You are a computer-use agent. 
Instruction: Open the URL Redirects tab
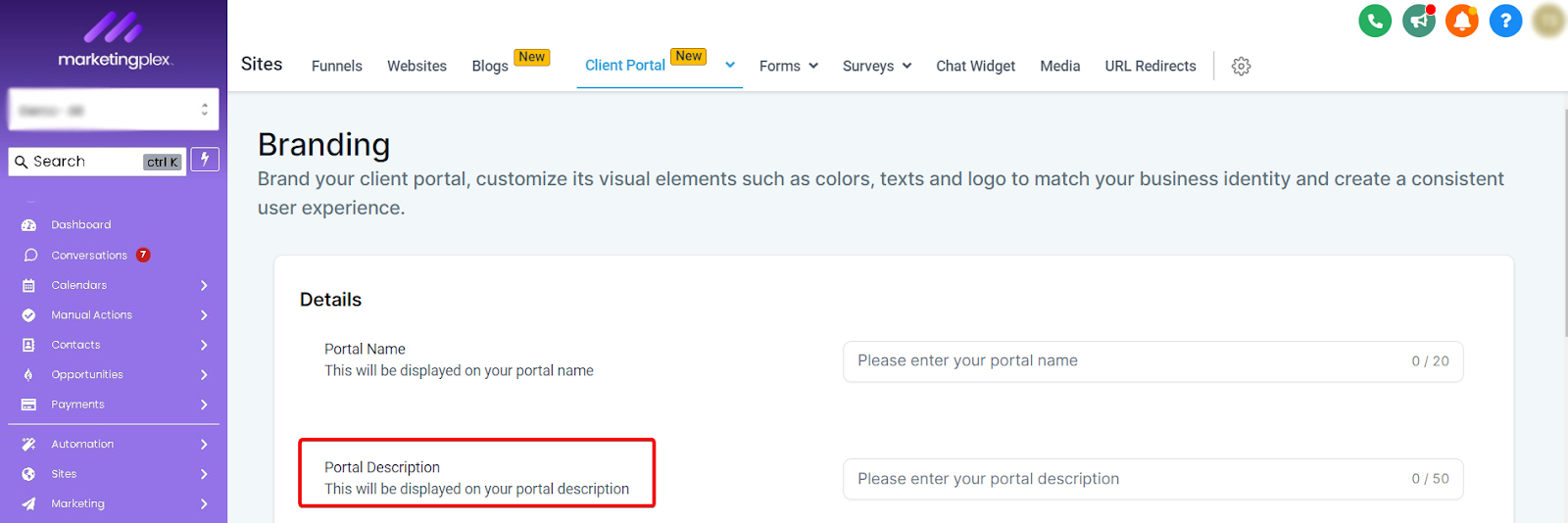pos(1151,66)
